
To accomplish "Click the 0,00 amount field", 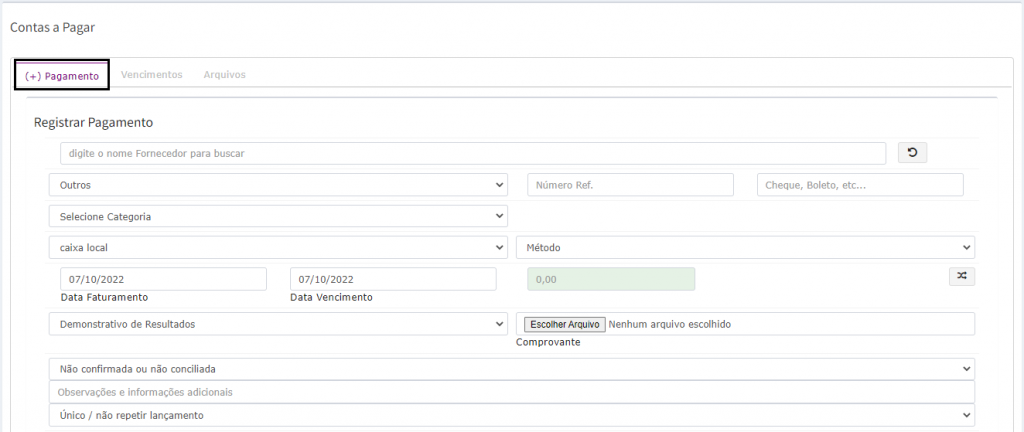I will (611, 279).
